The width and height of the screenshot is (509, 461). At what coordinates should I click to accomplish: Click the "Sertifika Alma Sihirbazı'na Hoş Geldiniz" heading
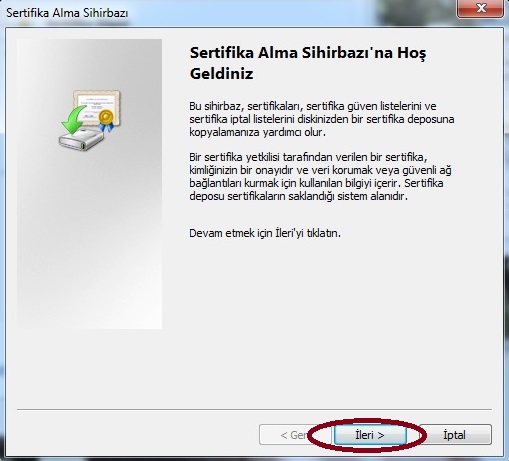click(308, 63)
